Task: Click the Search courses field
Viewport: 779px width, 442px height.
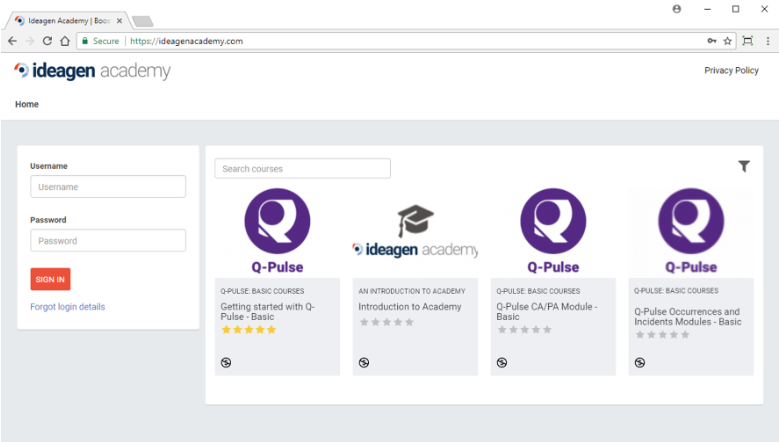Action: tap(303, 168)
